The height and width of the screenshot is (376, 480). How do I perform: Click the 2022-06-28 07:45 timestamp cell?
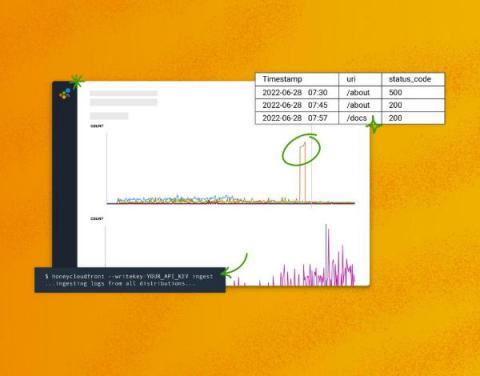point(297,105)
